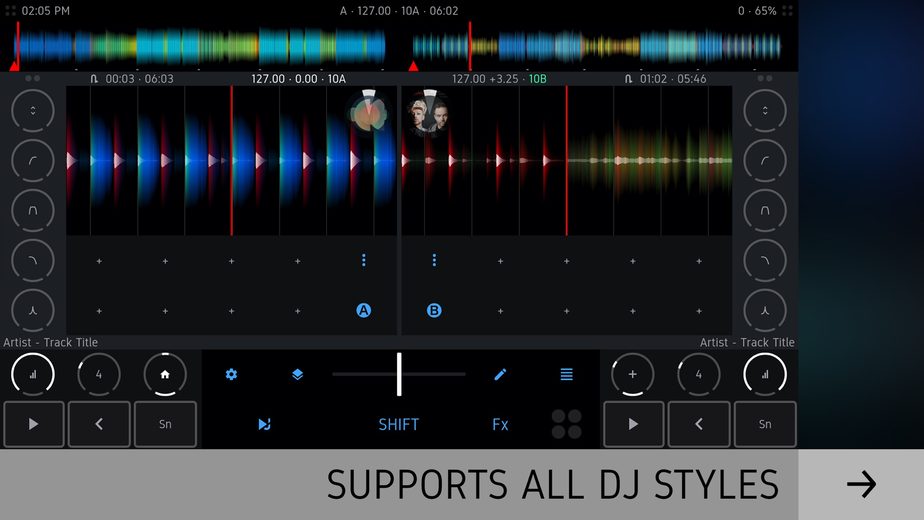Seek in right deck overview waveform
The width and height of the screenshot is (924, 520).
point(596,46)
